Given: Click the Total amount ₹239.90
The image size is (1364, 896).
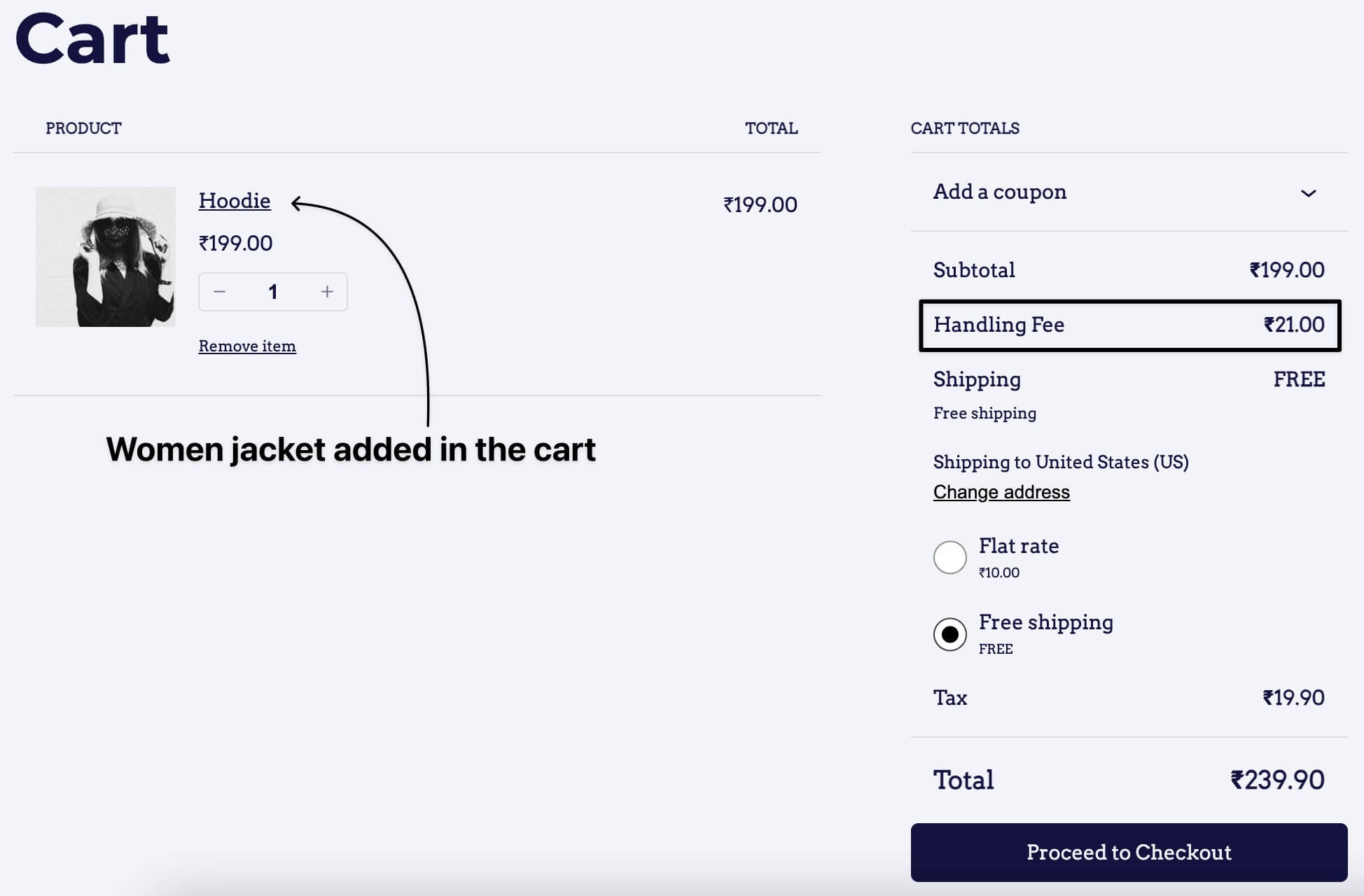Looking at the screenshot, I should (1276, 779).
